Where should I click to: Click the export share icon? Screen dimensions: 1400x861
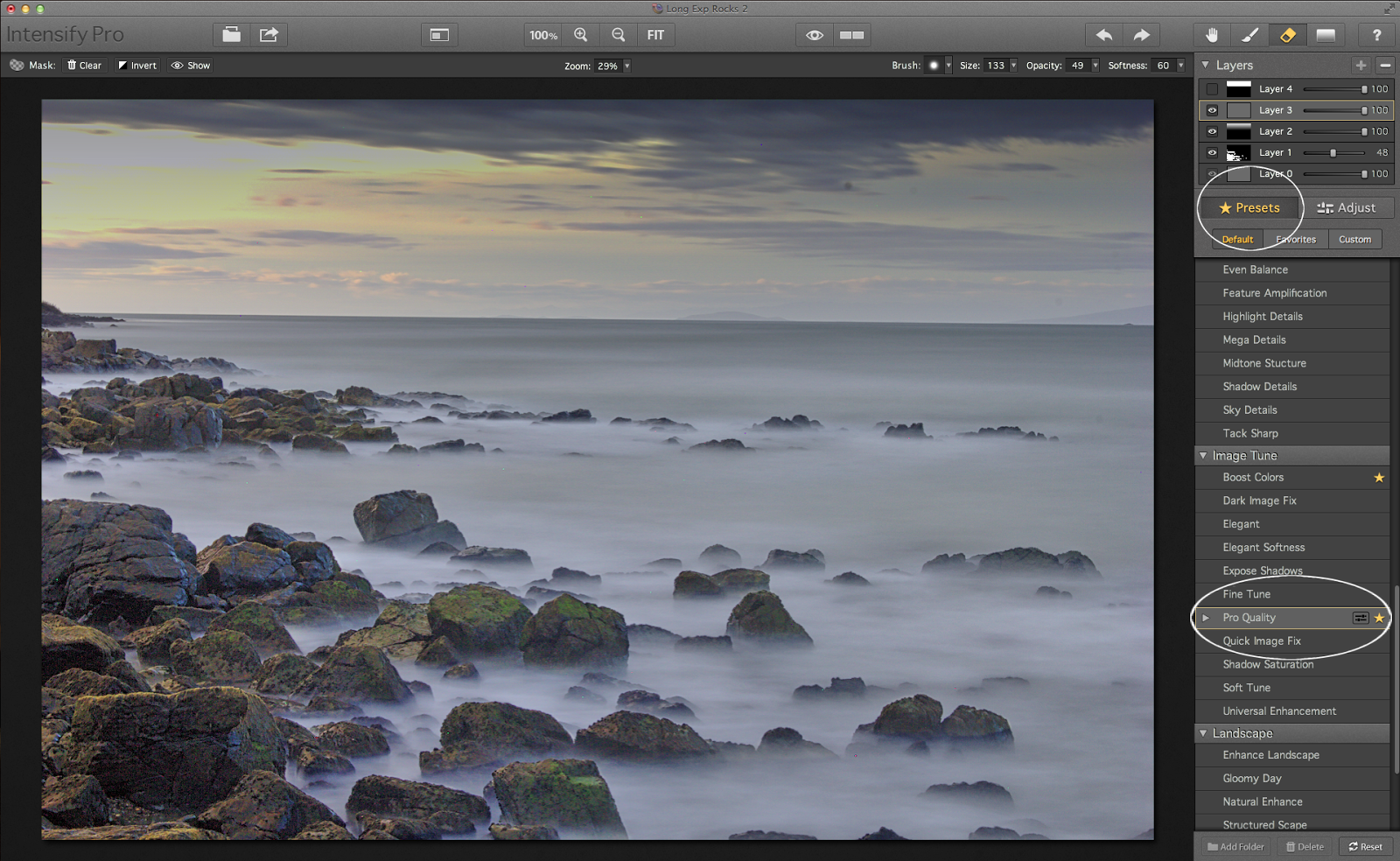[x=269, y=35]
